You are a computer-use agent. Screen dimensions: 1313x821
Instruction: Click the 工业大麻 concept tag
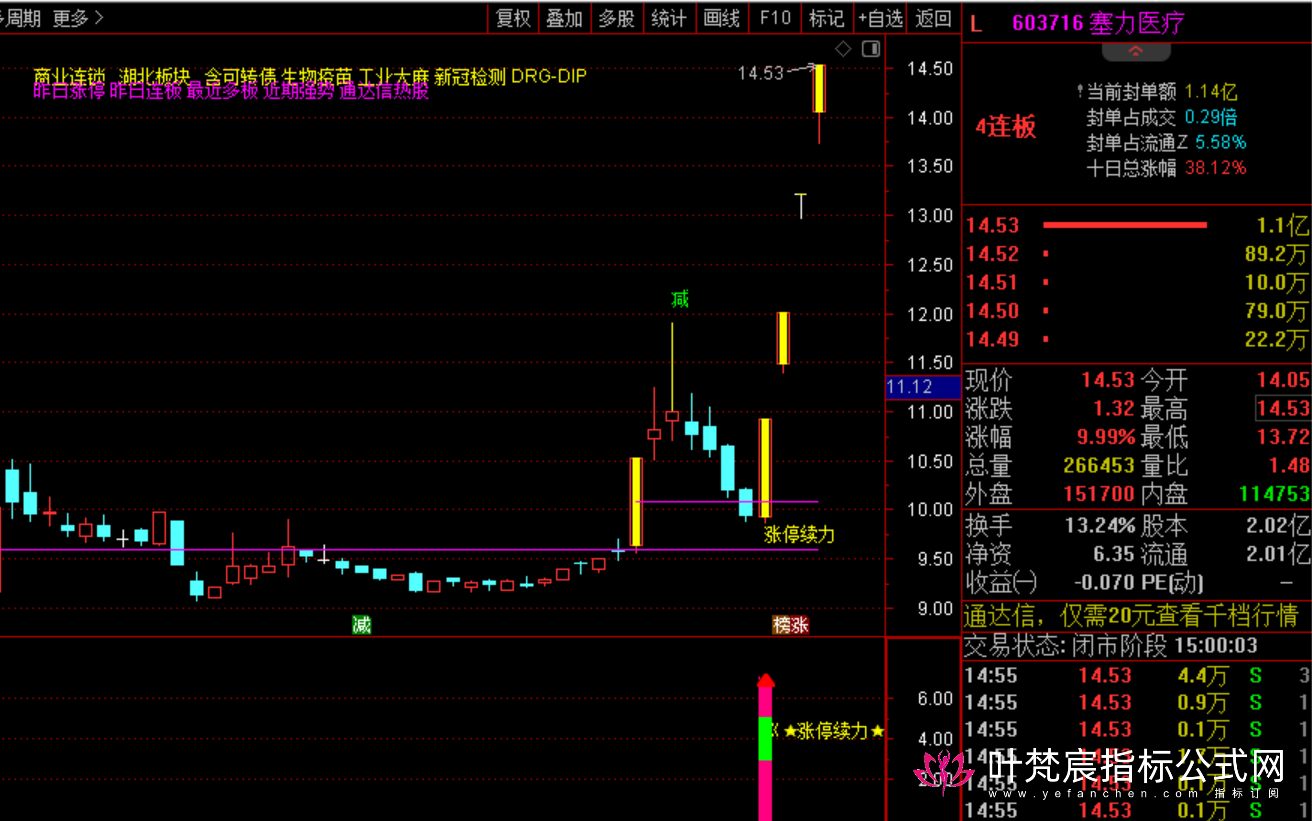click(394, 76)
